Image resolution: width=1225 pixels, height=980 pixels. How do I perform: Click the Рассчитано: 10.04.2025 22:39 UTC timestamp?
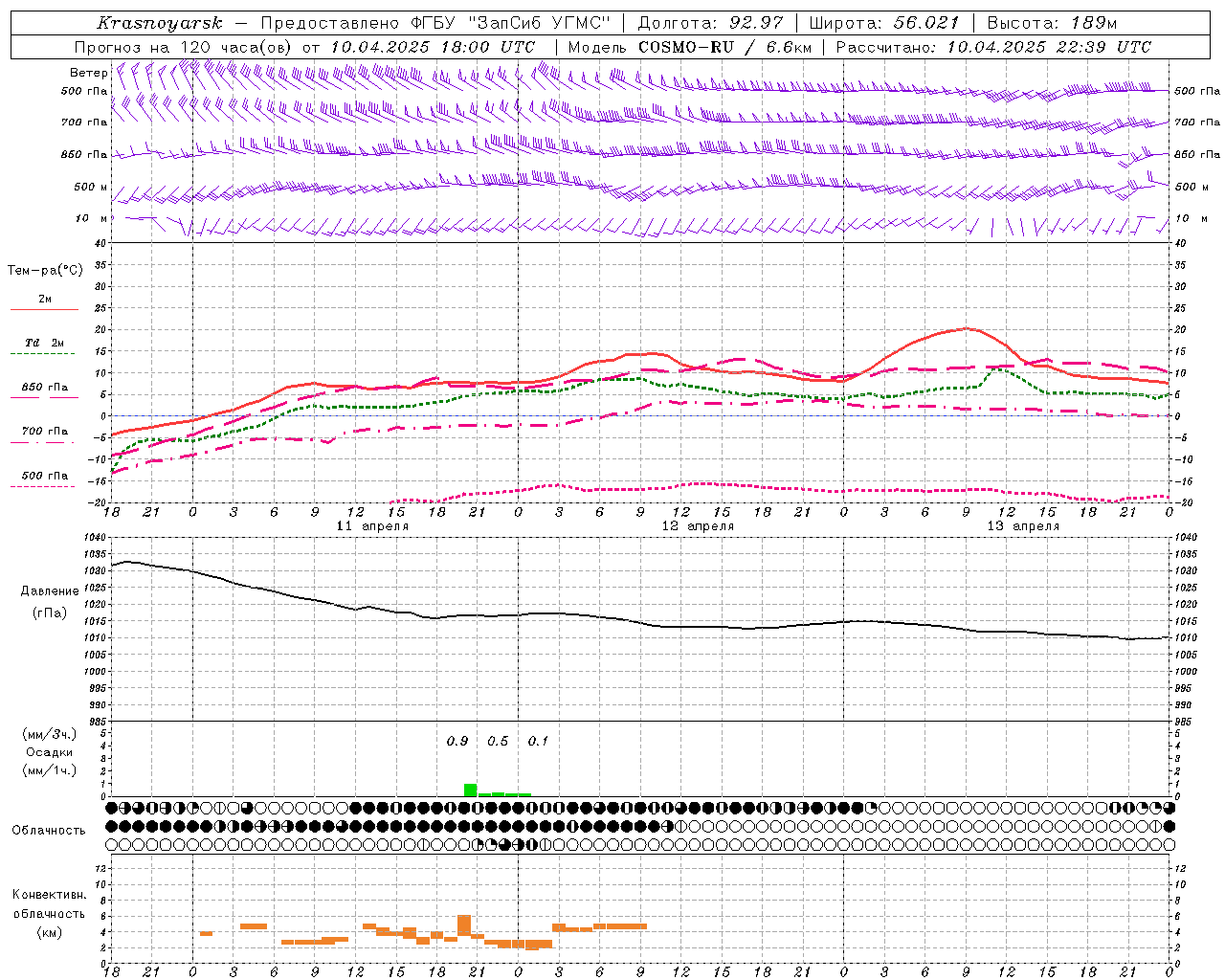tap(993, 47)
